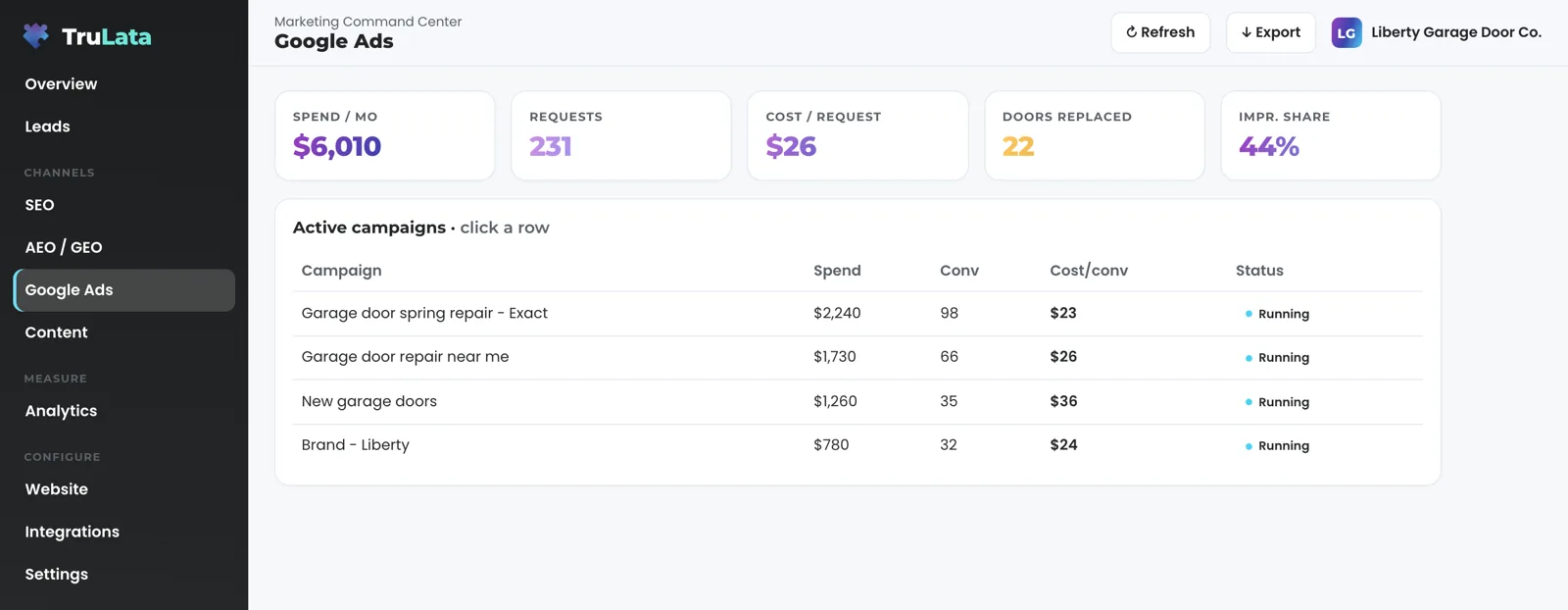This screenshot has height=610, width=1568.
Task: Click the Cost / Request $26 card
Action: (x=857, y=135)
